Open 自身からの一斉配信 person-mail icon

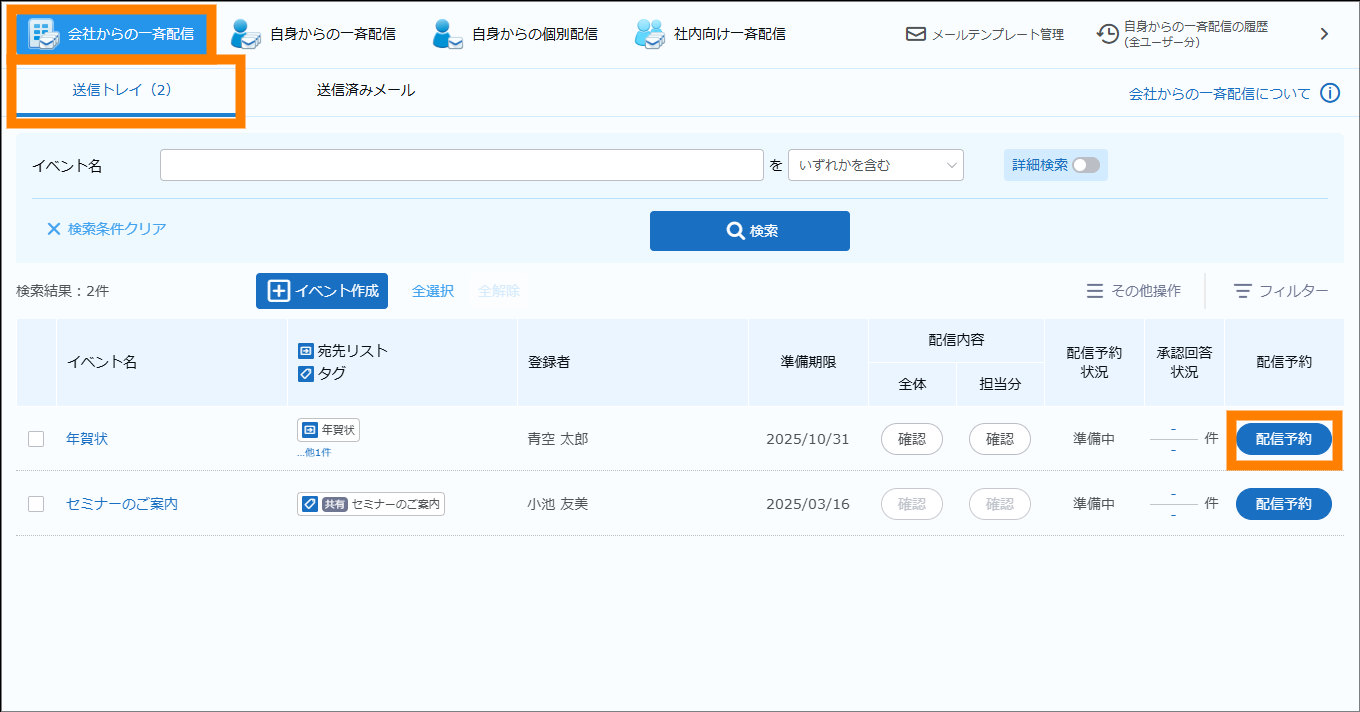coord(246,34)
